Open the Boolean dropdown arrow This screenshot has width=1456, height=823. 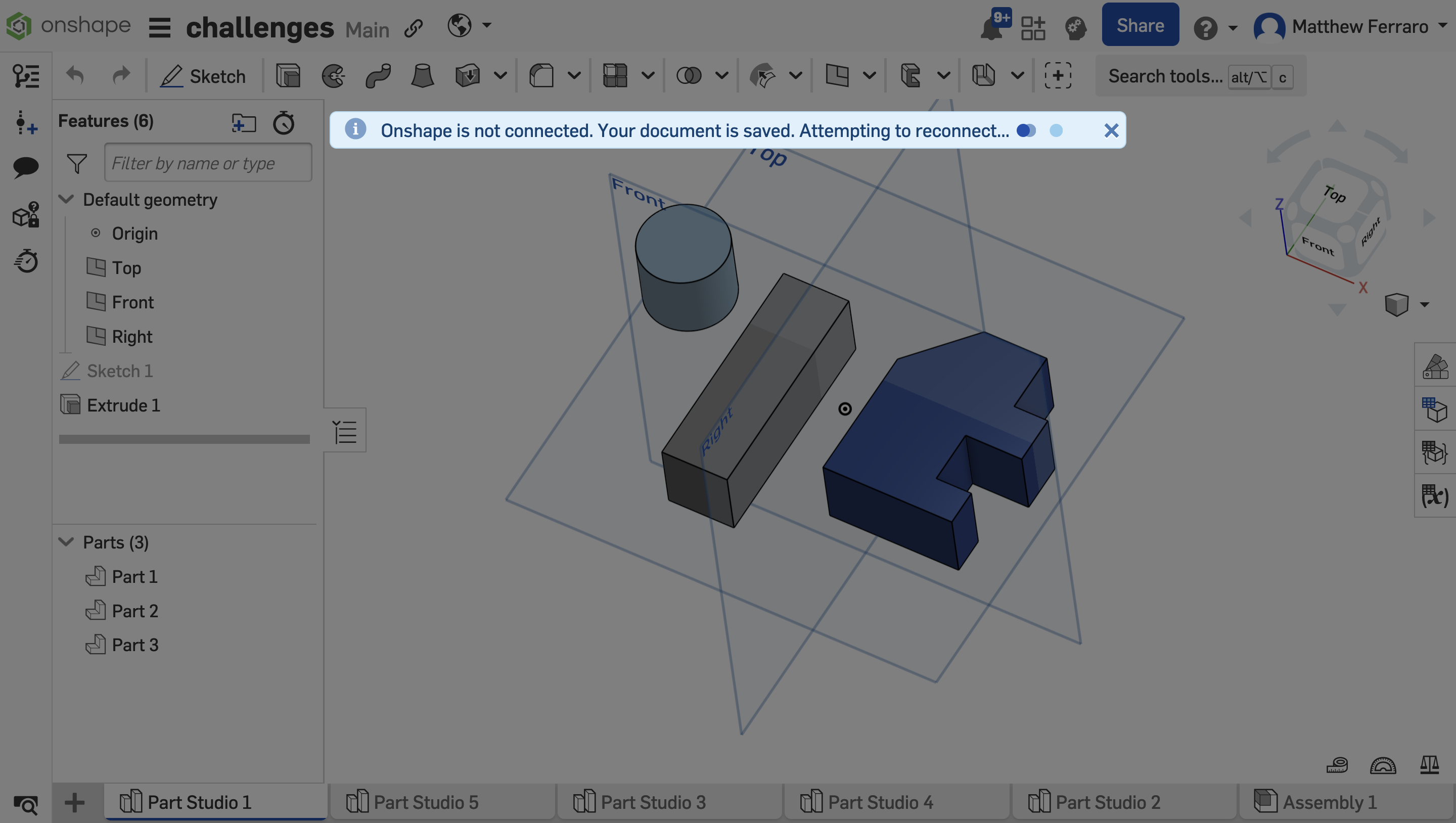point(722,76)
